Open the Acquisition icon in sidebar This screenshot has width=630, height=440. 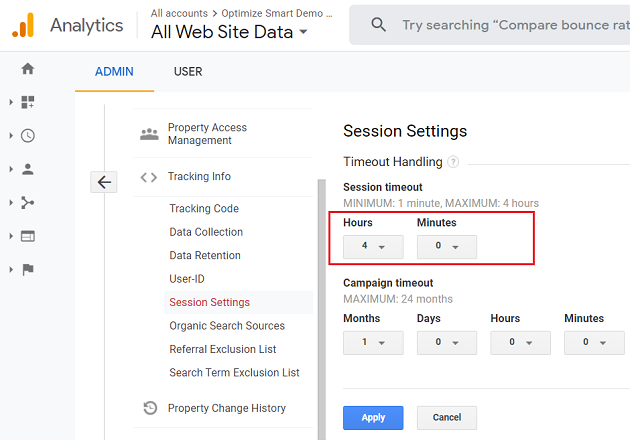point(28,203)
